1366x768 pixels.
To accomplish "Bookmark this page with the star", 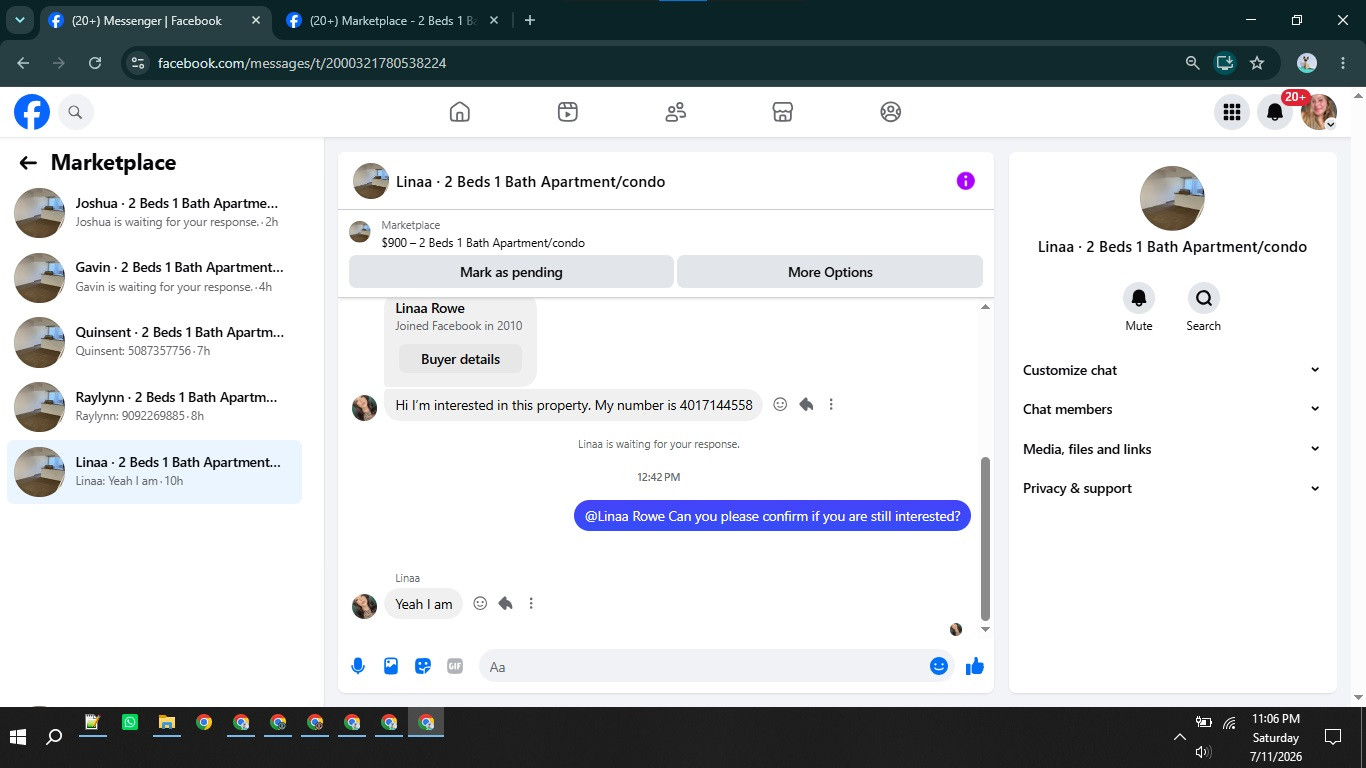I will coord(1257,63).
